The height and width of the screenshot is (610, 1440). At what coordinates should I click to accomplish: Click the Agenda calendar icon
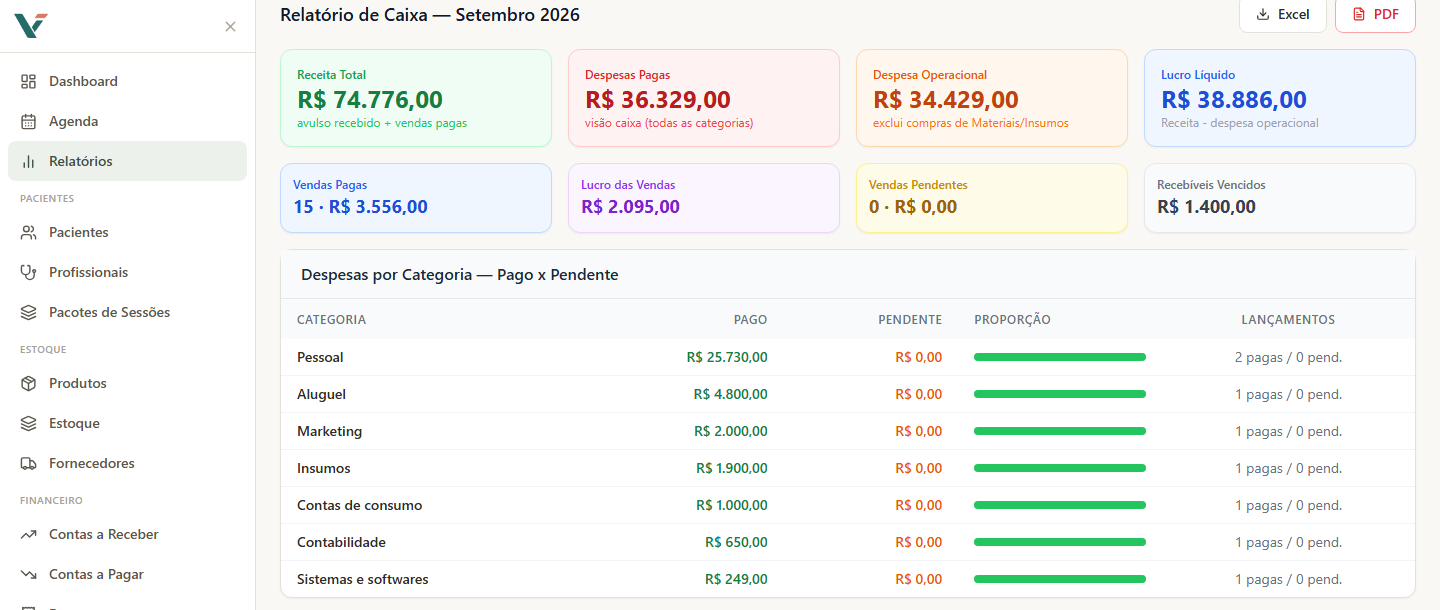click(x=29, y=121)
